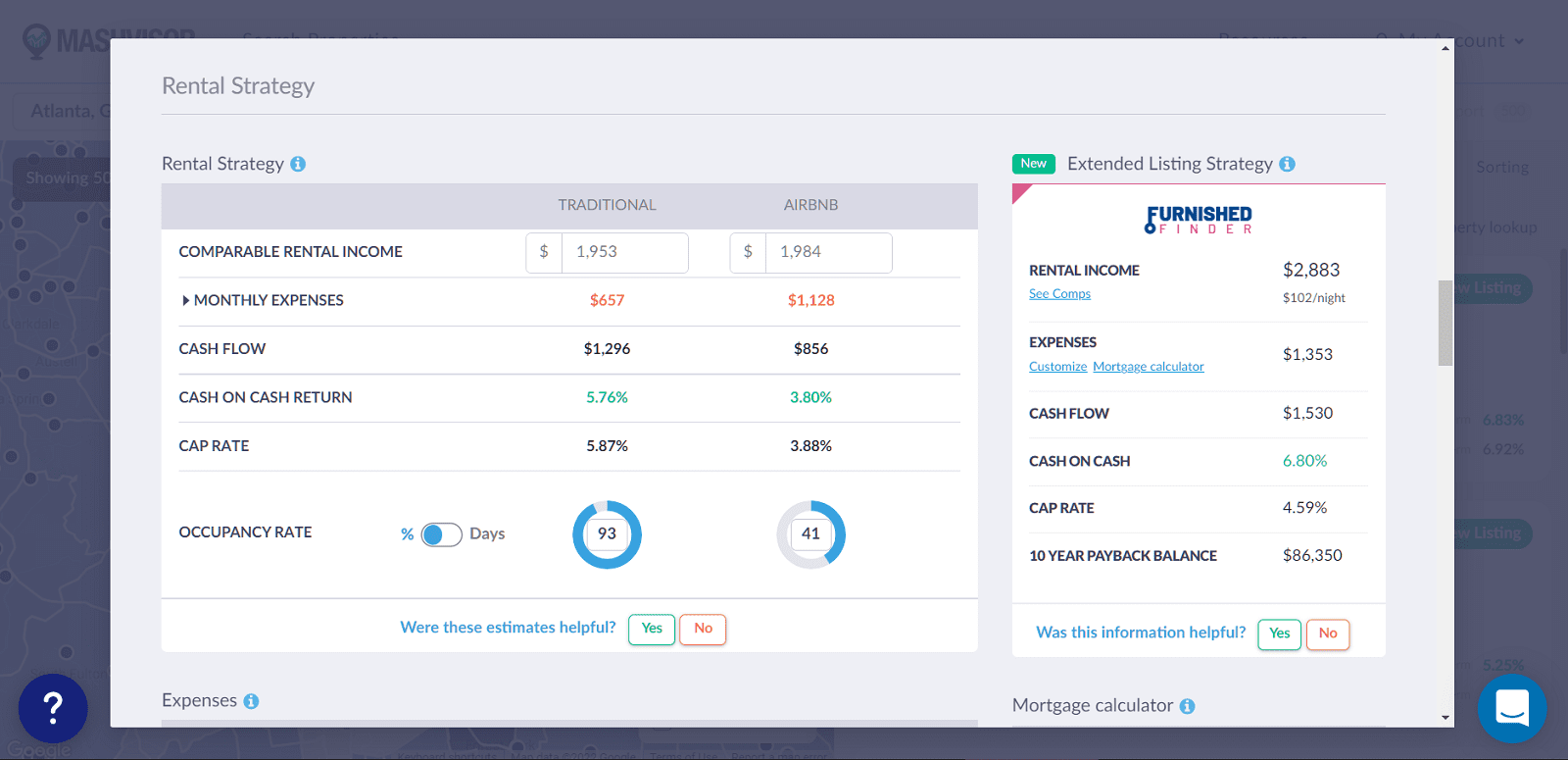Click the Furnished Finder logo
Image resolution: width=1568 pixels, height=760 pixels.
(x=1199, y=220)
